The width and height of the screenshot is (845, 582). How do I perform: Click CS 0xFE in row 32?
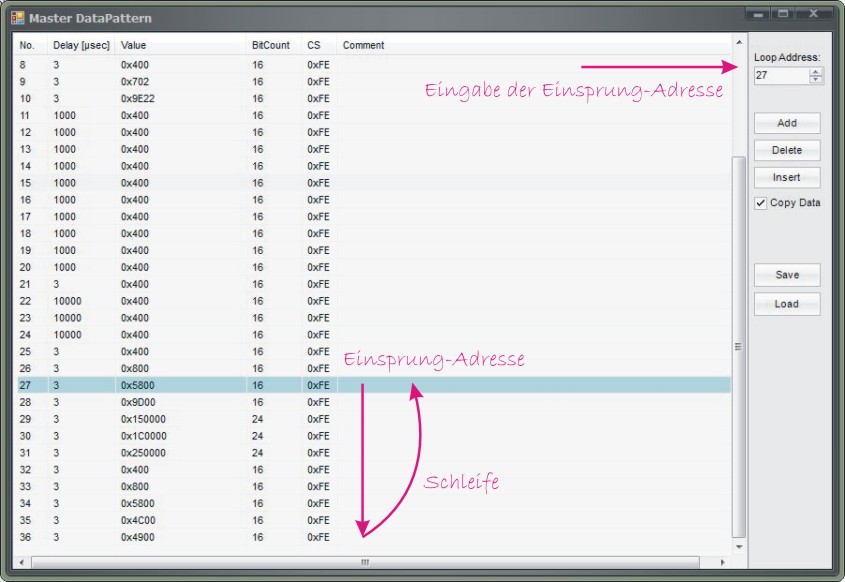(x=318, y=470)
